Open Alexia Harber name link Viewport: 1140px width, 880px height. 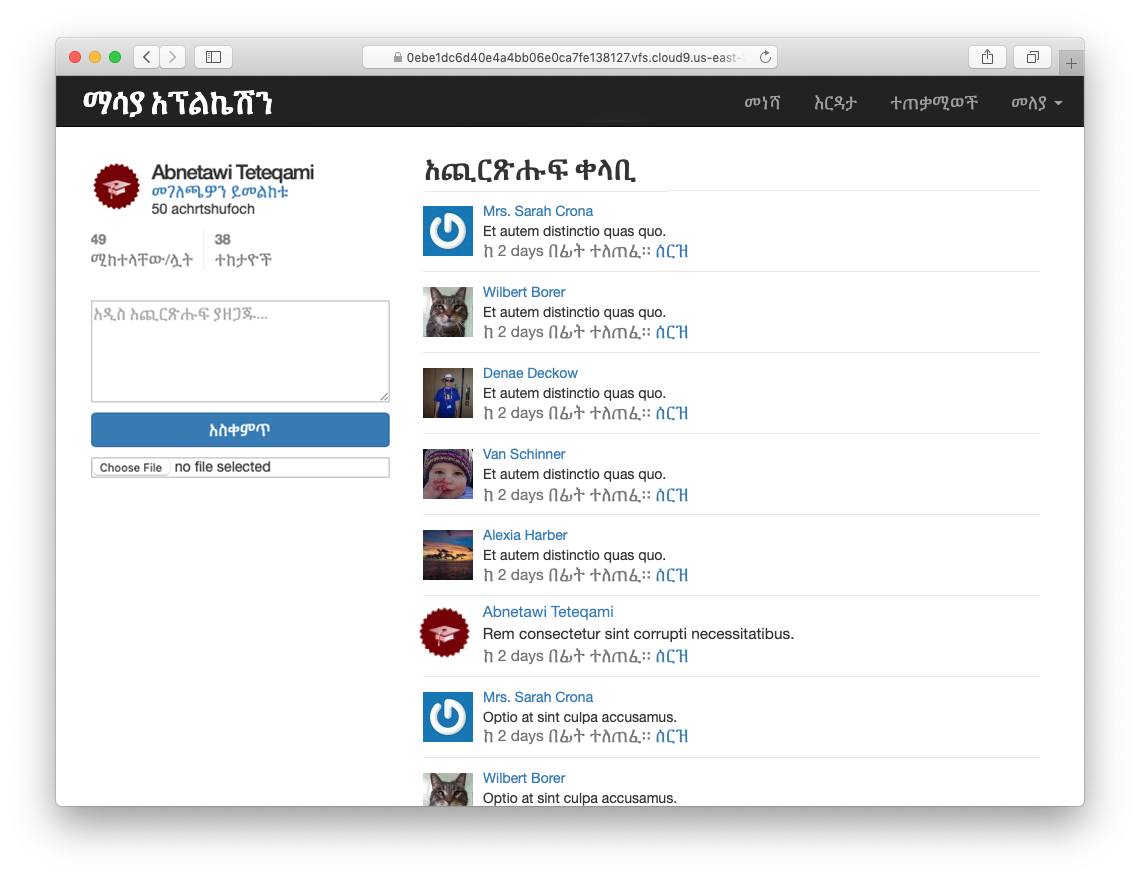[x=525, y=535]
